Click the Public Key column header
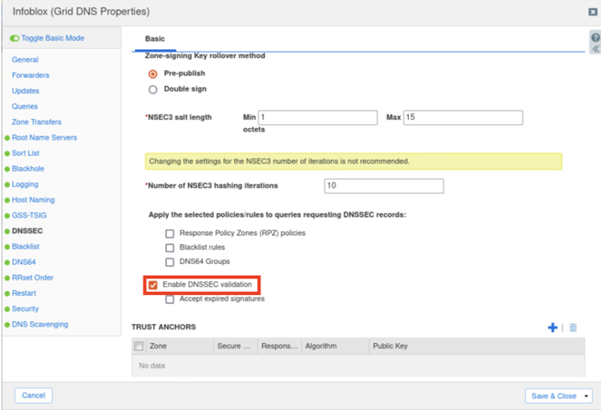The height and width of the screenshot is (410, 601). (x=477, y=346)
